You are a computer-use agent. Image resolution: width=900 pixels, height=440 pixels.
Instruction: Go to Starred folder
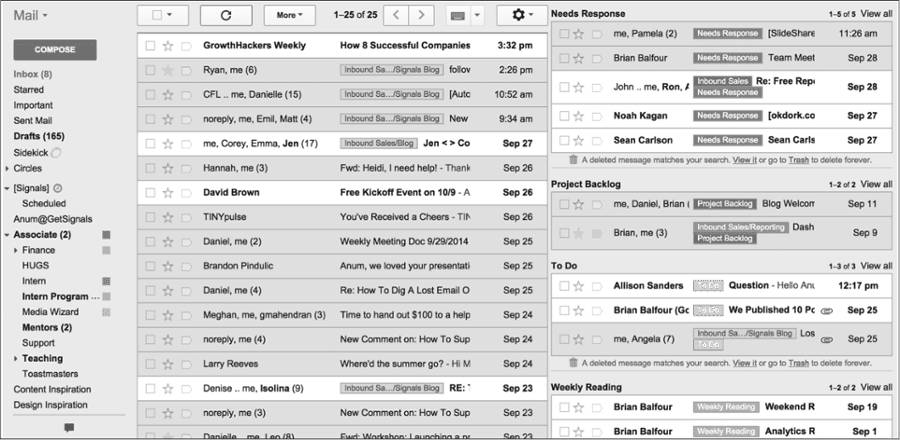28,90
